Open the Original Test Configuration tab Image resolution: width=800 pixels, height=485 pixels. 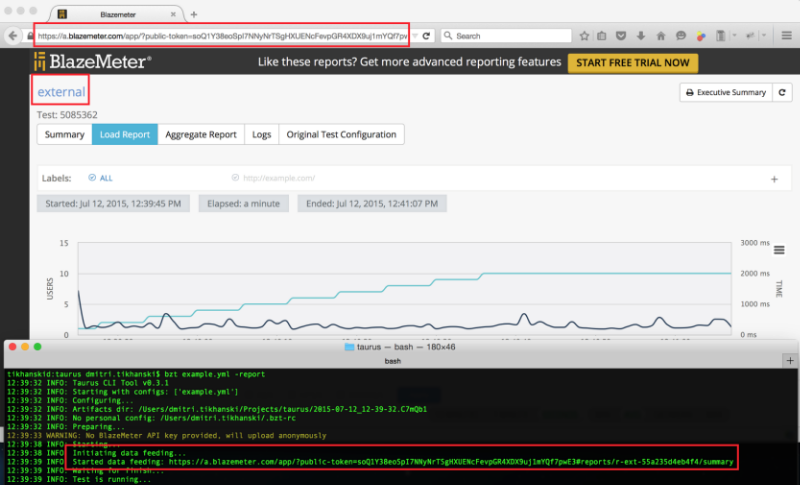341,134
